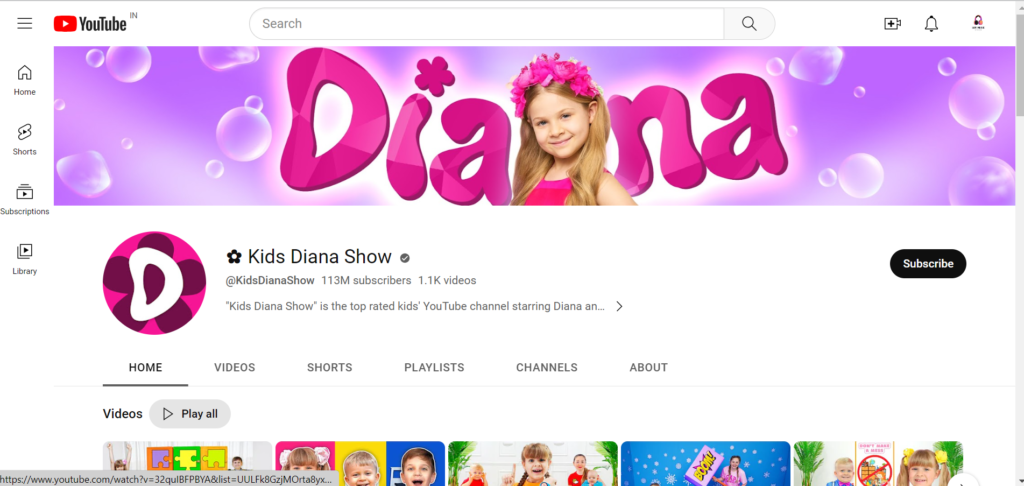Open the ABOUT tab

point(648,368)
